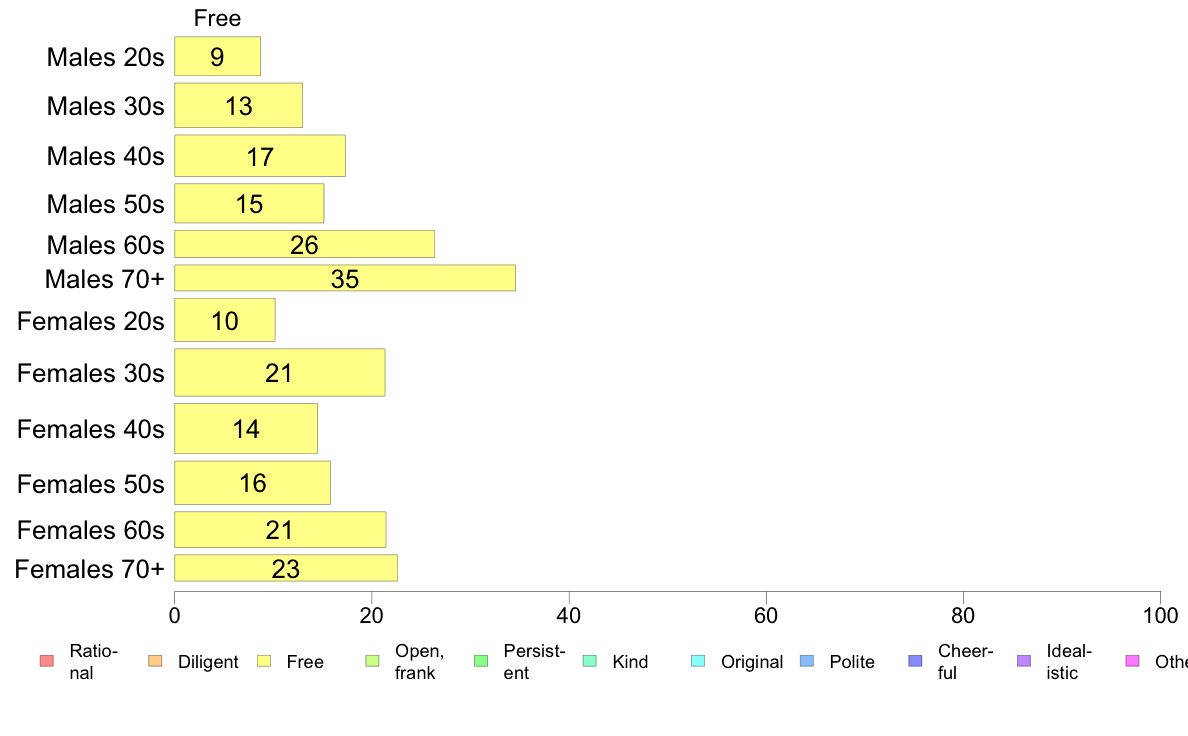This screenshot has width=1188, height=736.
Task: Click the Females 30s bar showing 21
Action: 280,372
